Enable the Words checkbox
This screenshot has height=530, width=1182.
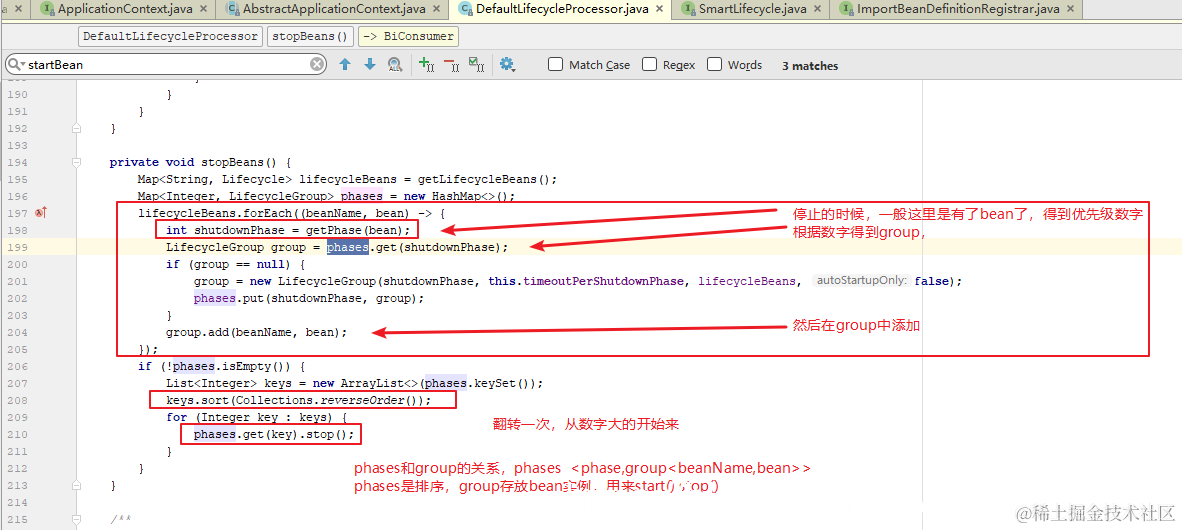715,65
